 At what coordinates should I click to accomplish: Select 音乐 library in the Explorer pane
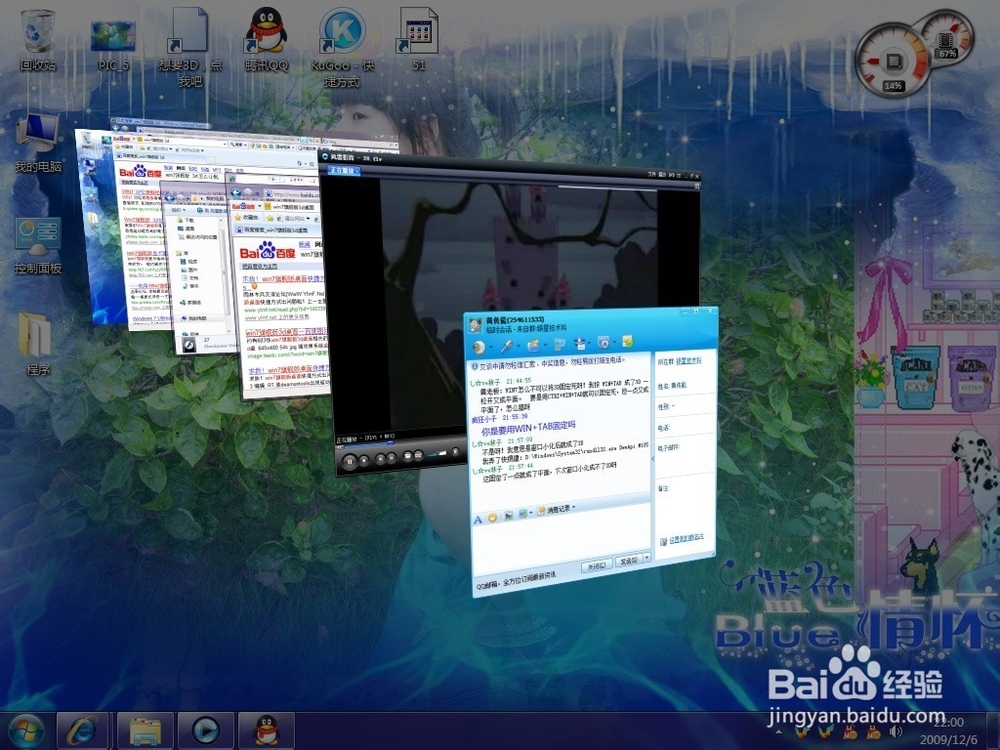click(x=190, y=286)
